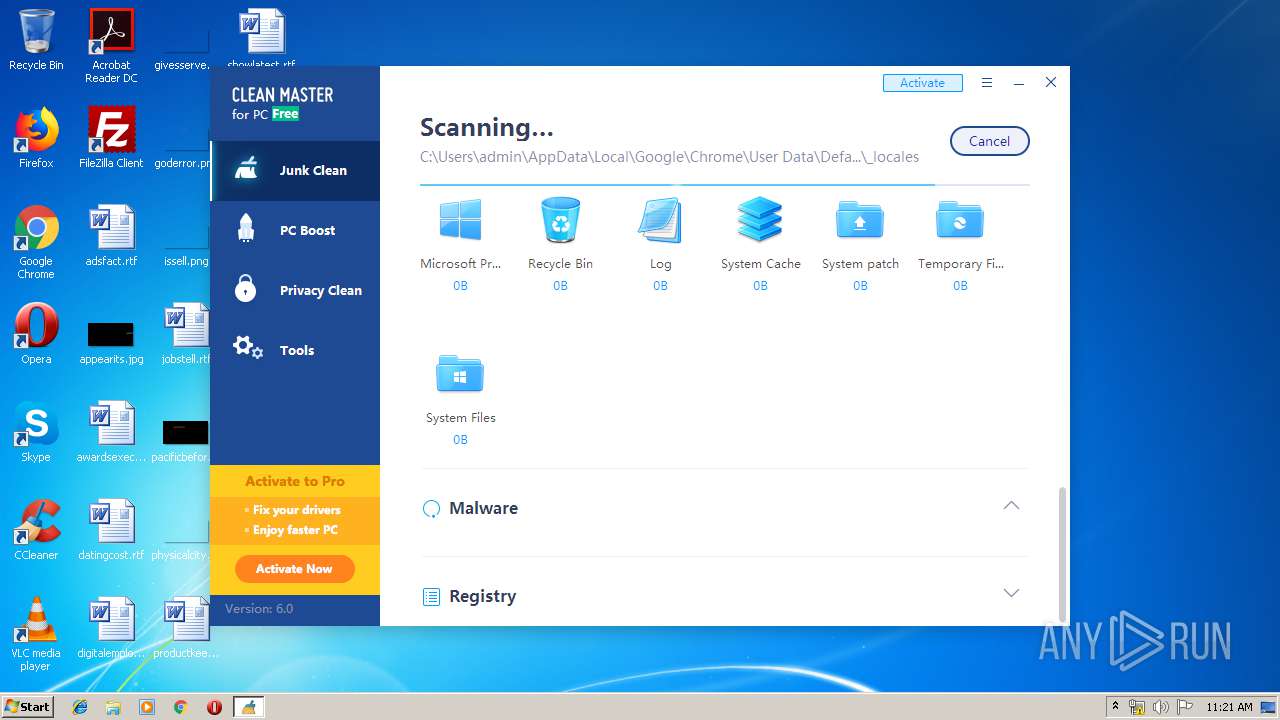Click the Clean Master vertical scrollbar
Viewport: 1280px width, 720px height.
tap(1062, 554)
